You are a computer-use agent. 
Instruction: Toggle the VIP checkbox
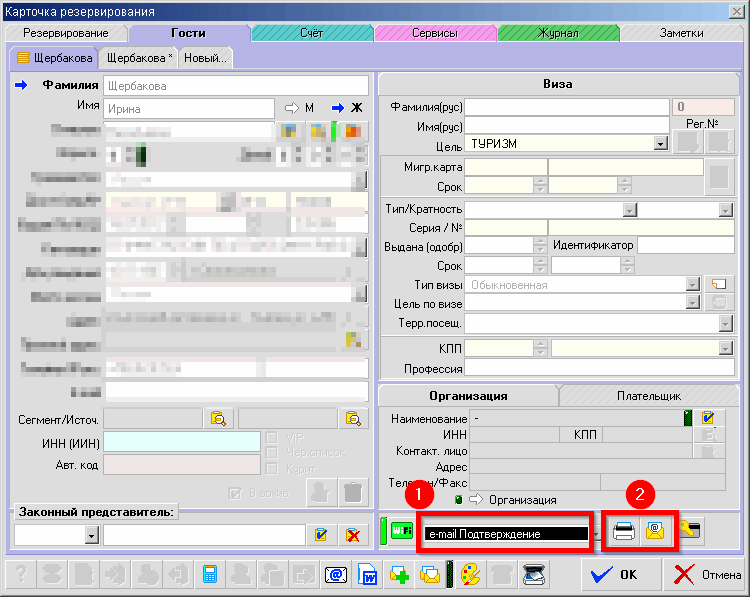271,437
